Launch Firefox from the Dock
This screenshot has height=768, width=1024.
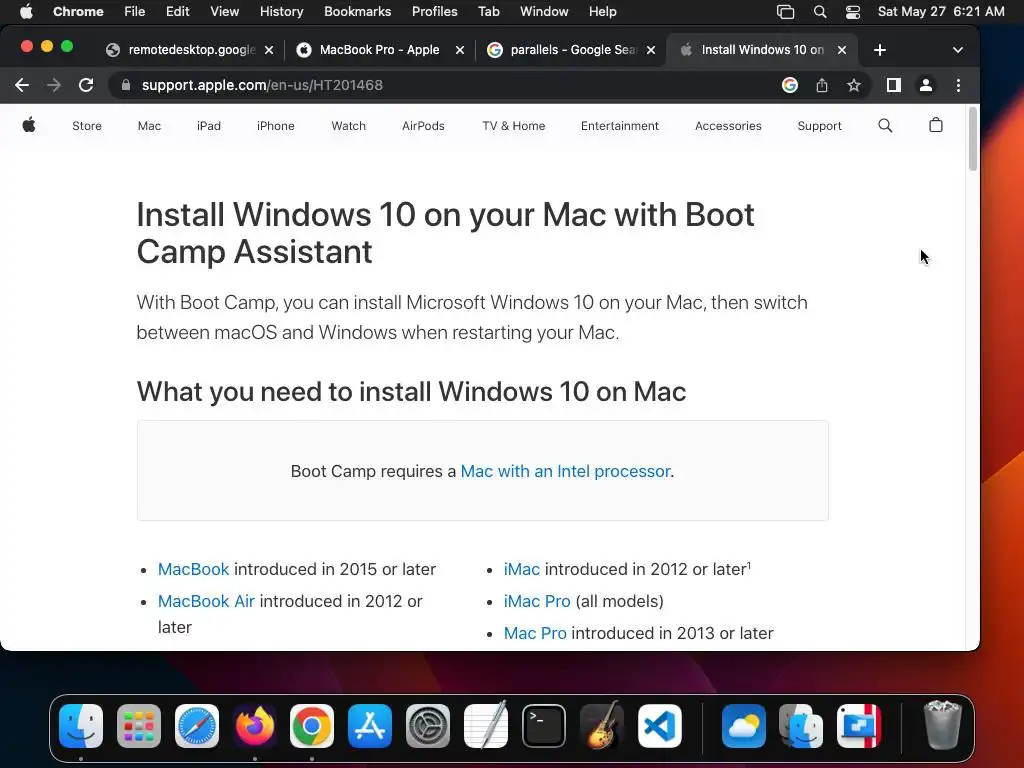tap(255, 726)
